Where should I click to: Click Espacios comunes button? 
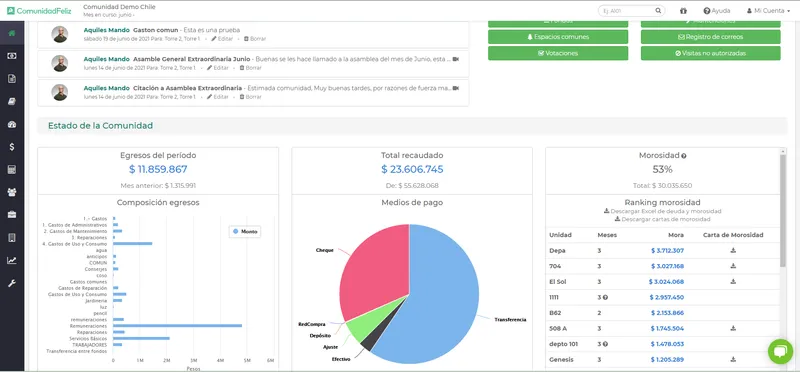558,37
